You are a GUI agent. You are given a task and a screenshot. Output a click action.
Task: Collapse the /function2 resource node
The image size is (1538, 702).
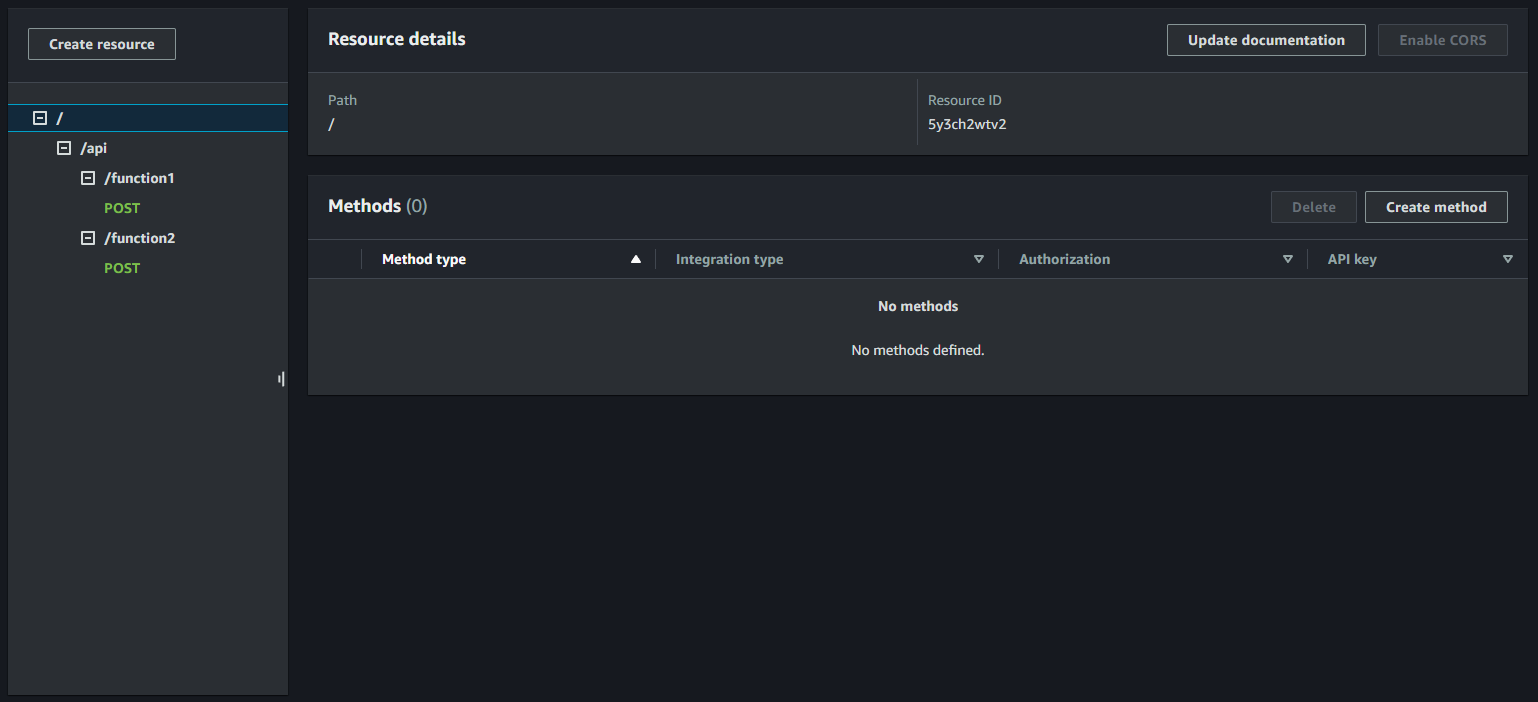[88, 238]
